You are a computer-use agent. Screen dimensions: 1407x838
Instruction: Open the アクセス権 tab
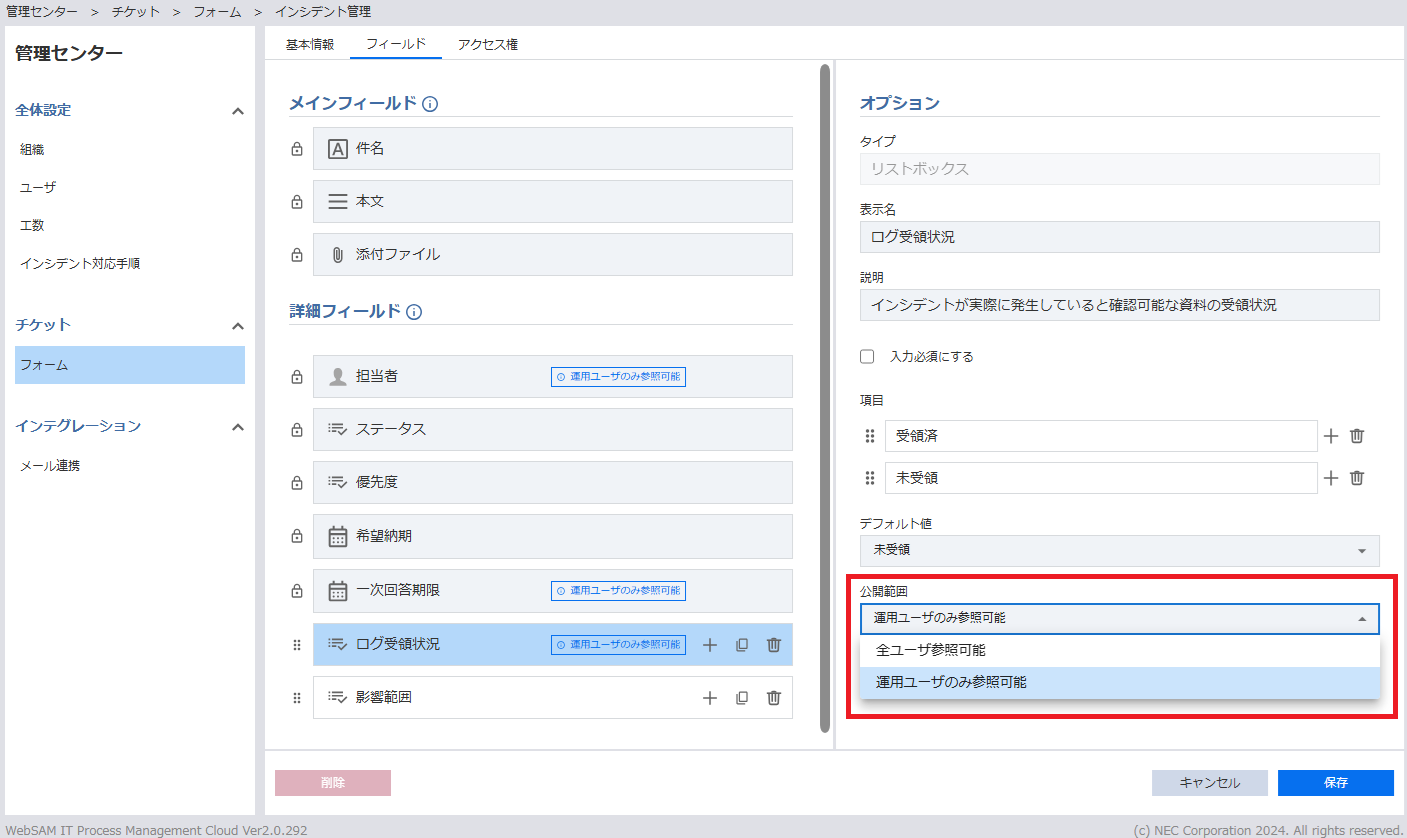(487, 45)
